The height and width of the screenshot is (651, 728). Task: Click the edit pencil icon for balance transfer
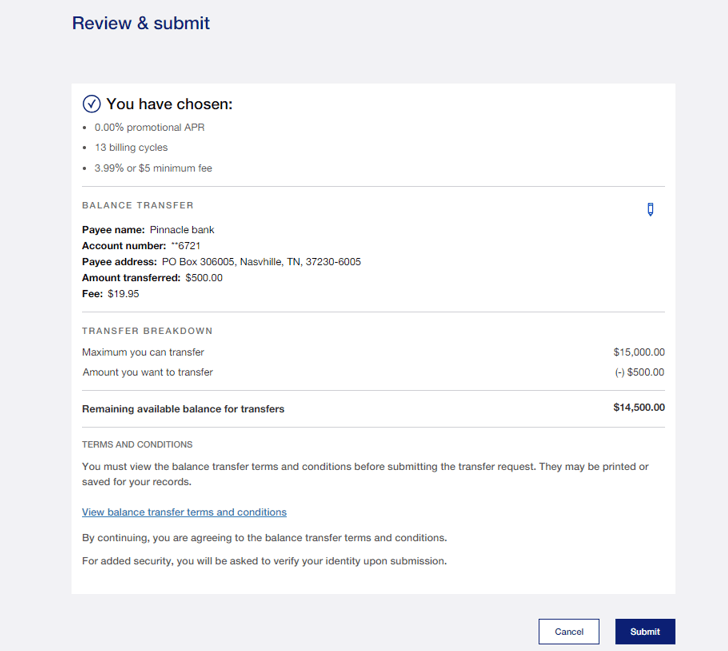(x=650, y=209)
